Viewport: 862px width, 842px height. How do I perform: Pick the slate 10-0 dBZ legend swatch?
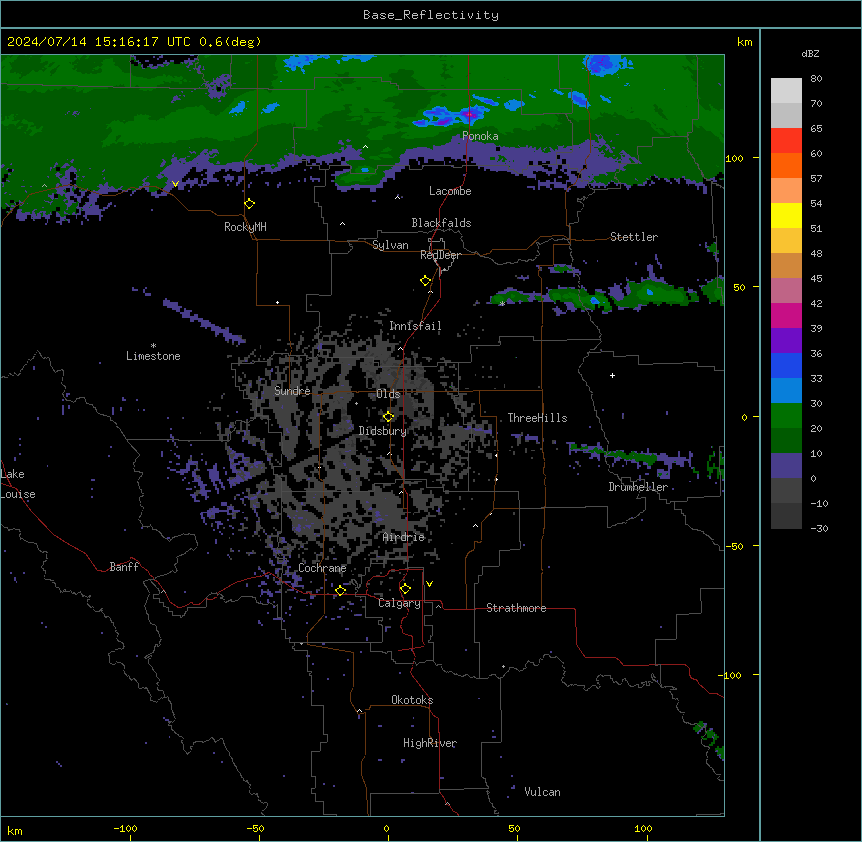point(786,466)
